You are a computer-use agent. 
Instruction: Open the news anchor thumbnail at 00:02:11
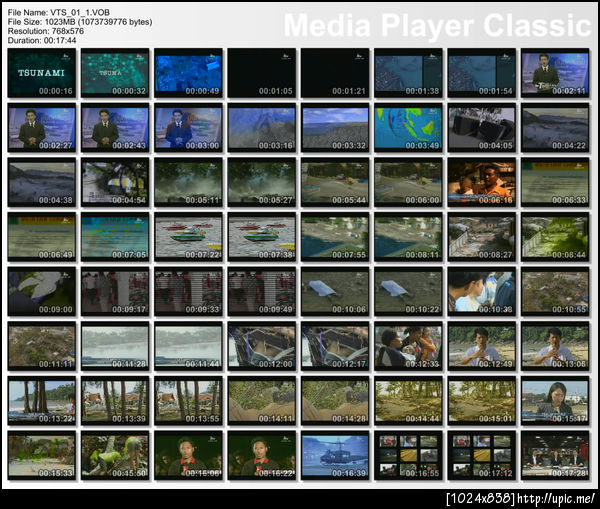[x=555, y=73]
